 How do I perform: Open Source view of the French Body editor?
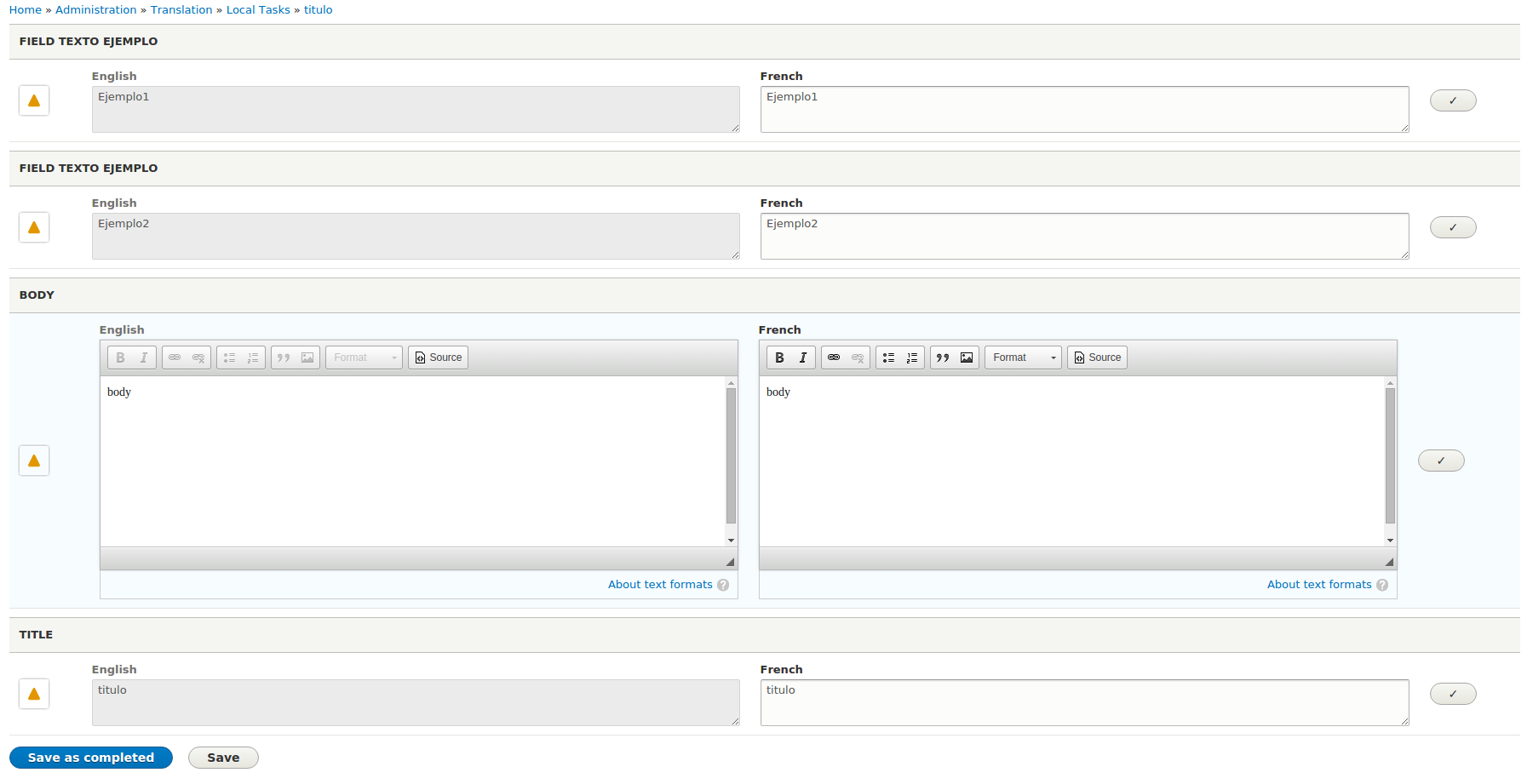tap(1097, 357)
